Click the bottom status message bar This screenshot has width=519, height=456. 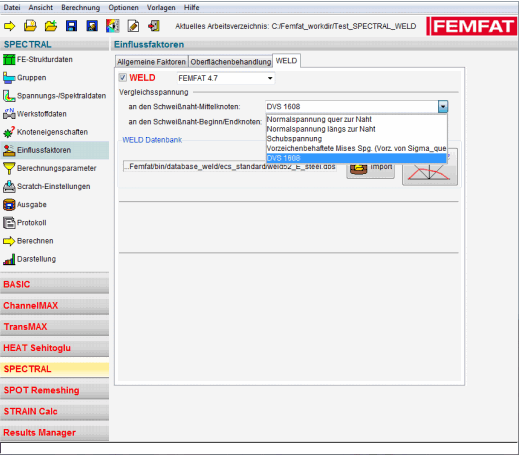[259, 448]
